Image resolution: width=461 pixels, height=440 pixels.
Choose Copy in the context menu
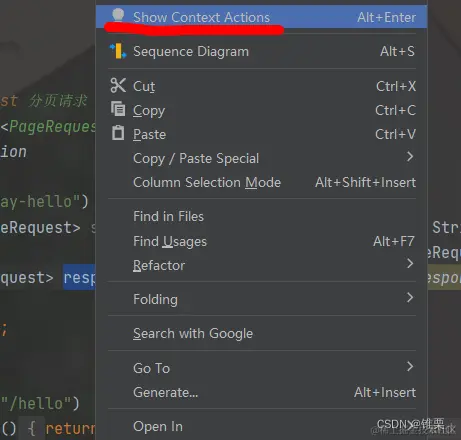261,110
